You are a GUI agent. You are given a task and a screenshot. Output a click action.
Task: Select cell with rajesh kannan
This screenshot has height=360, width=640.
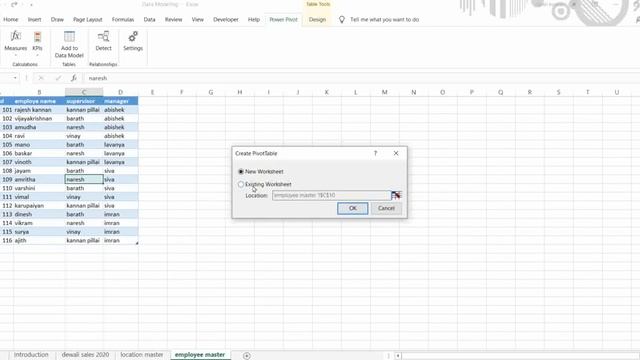point(39,110)
